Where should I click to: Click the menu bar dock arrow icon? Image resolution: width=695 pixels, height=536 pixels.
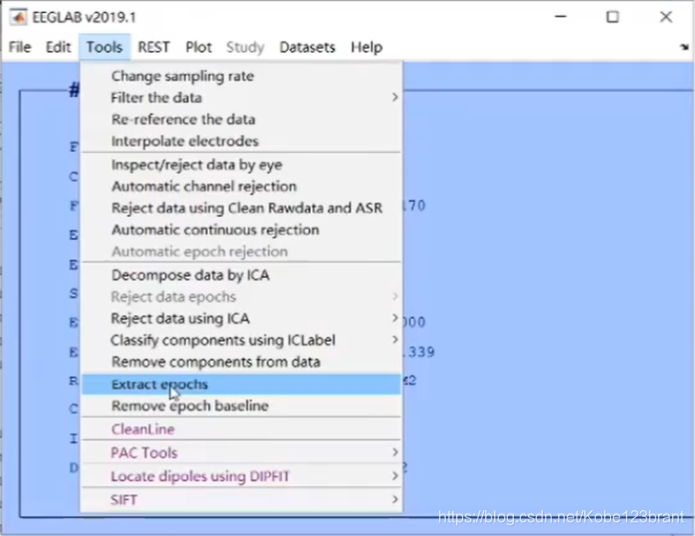(x=685, y=47)
